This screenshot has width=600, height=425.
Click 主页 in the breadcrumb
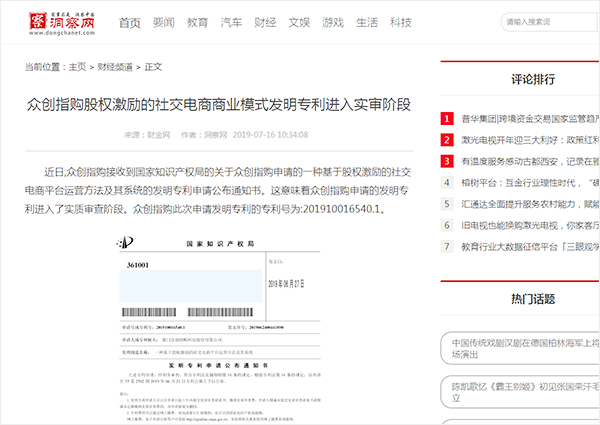[x=77, y=67]
